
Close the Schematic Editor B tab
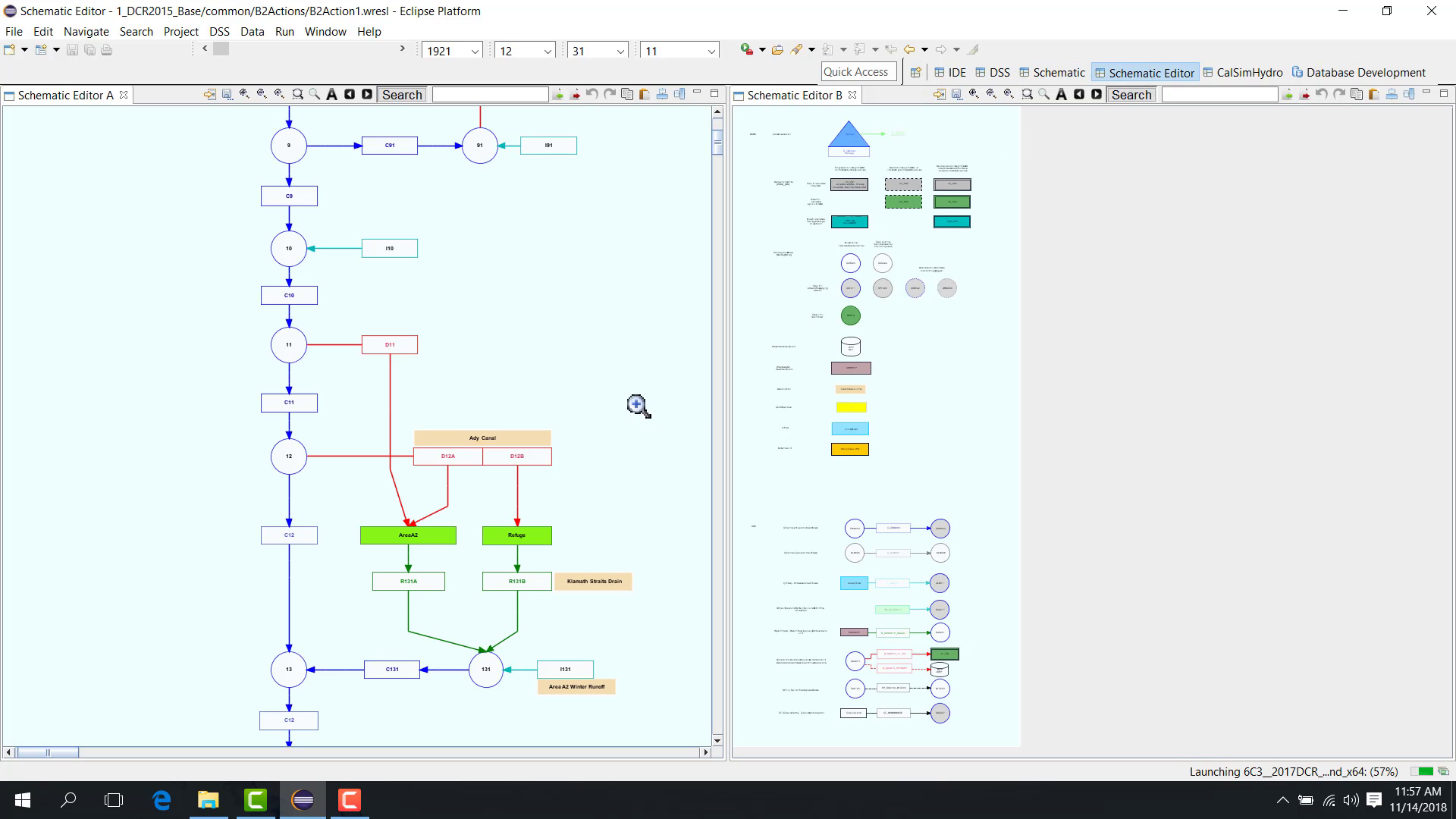pos(852,95)
